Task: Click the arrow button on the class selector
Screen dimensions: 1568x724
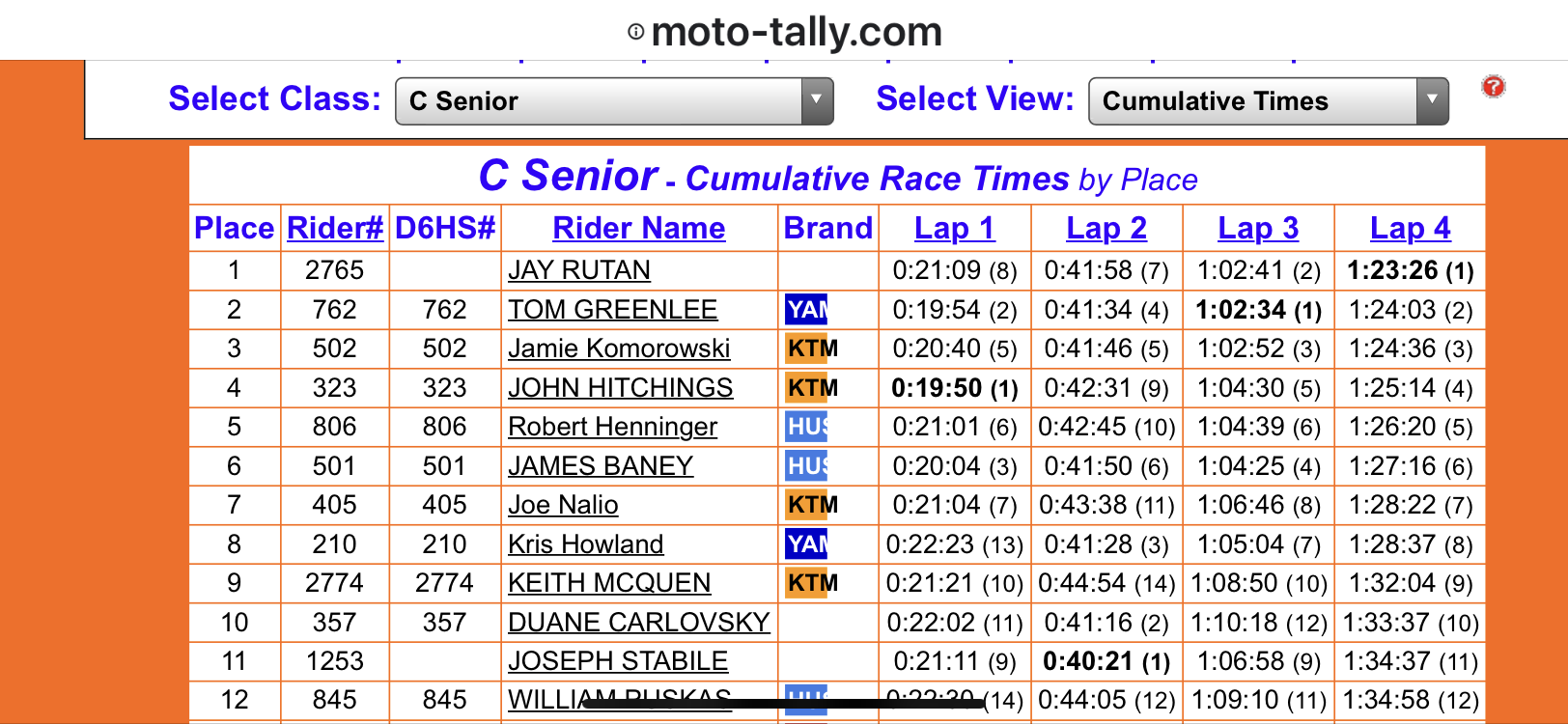Action: (x=817, y=101)
